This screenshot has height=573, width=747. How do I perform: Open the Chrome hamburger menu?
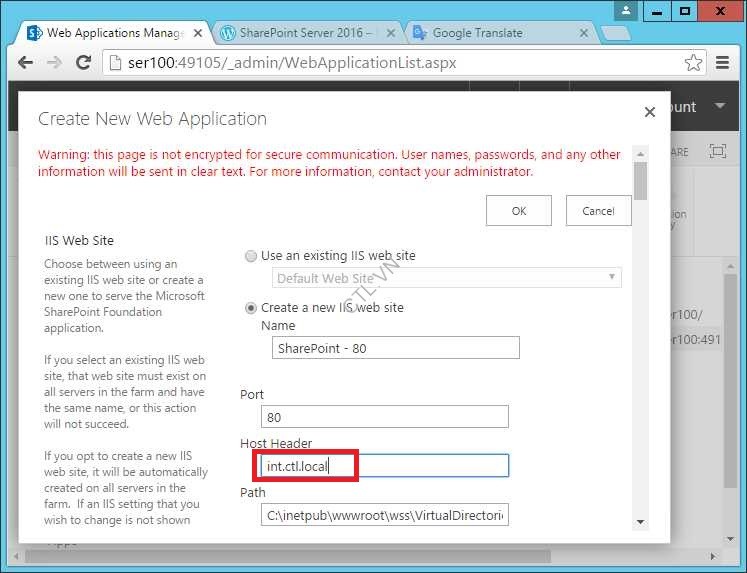tap(723, 63)
